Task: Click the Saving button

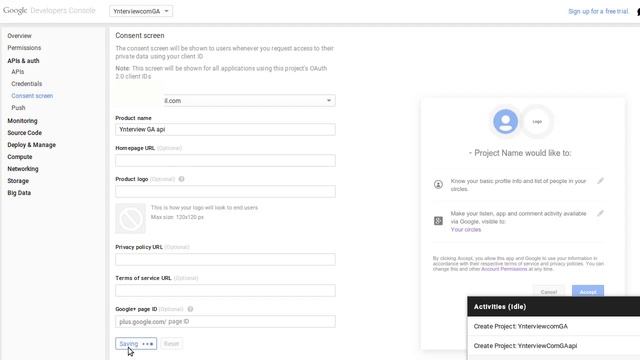Action: click(x=136, y=344)
